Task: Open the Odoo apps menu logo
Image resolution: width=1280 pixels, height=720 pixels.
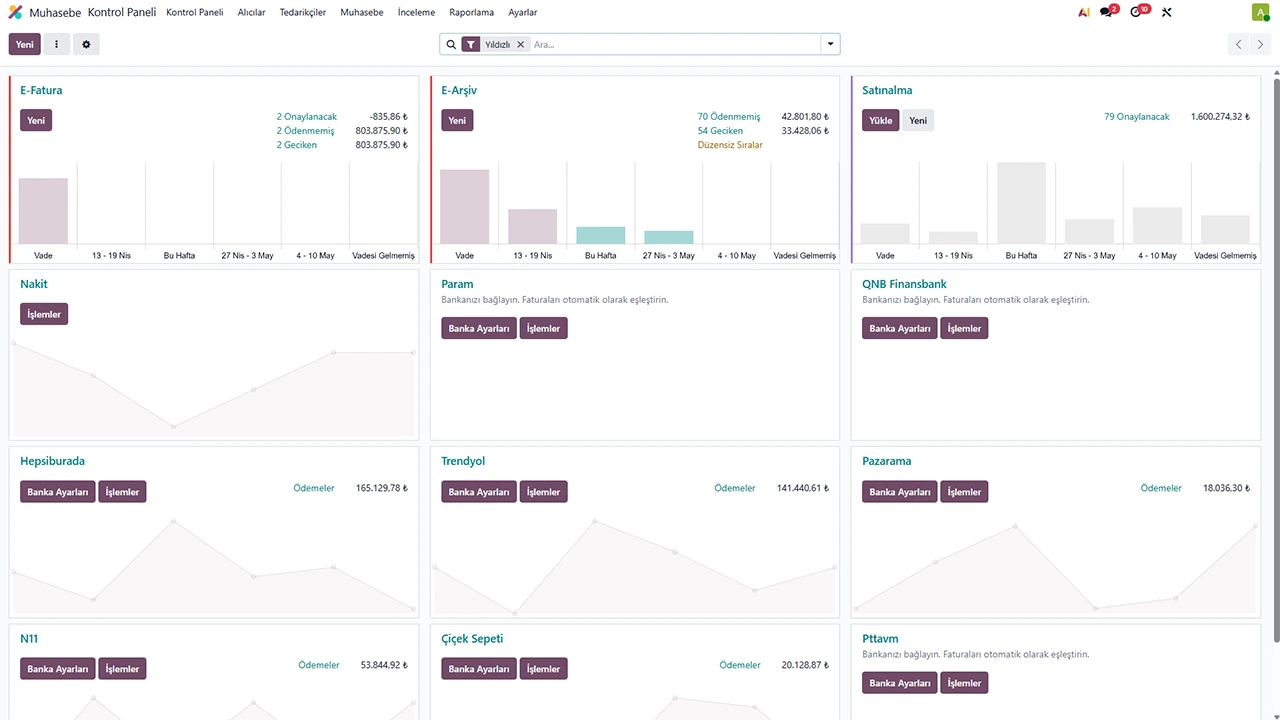Action: [x=15, y=13]
